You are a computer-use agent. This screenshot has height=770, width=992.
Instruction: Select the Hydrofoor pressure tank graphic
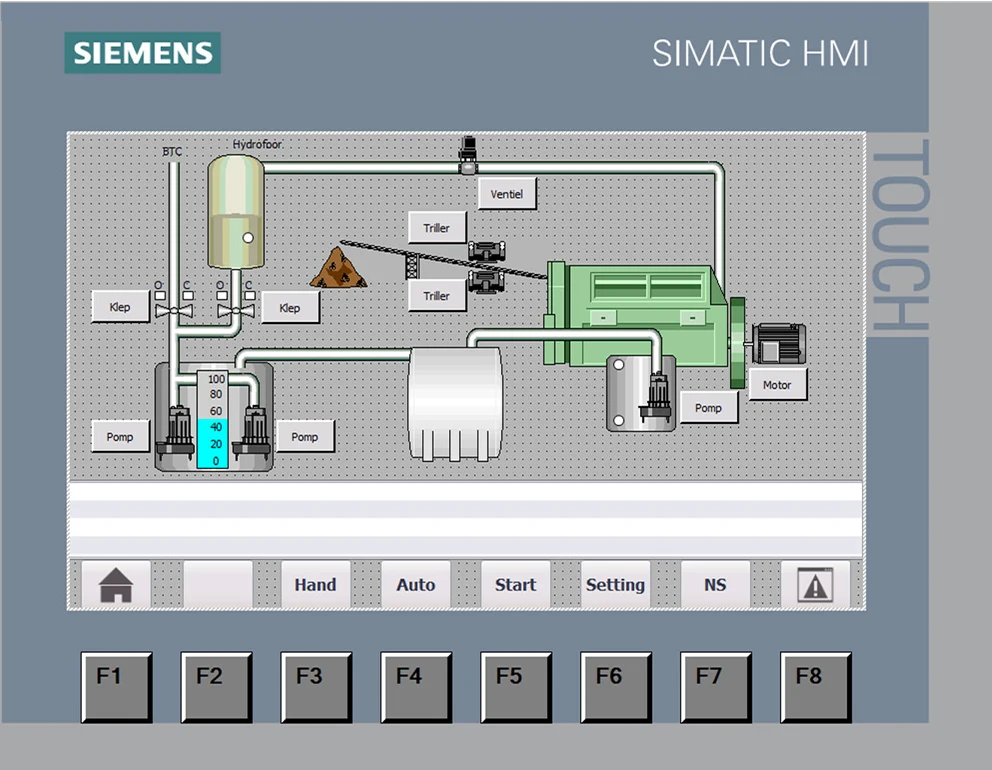click(236, 211)
